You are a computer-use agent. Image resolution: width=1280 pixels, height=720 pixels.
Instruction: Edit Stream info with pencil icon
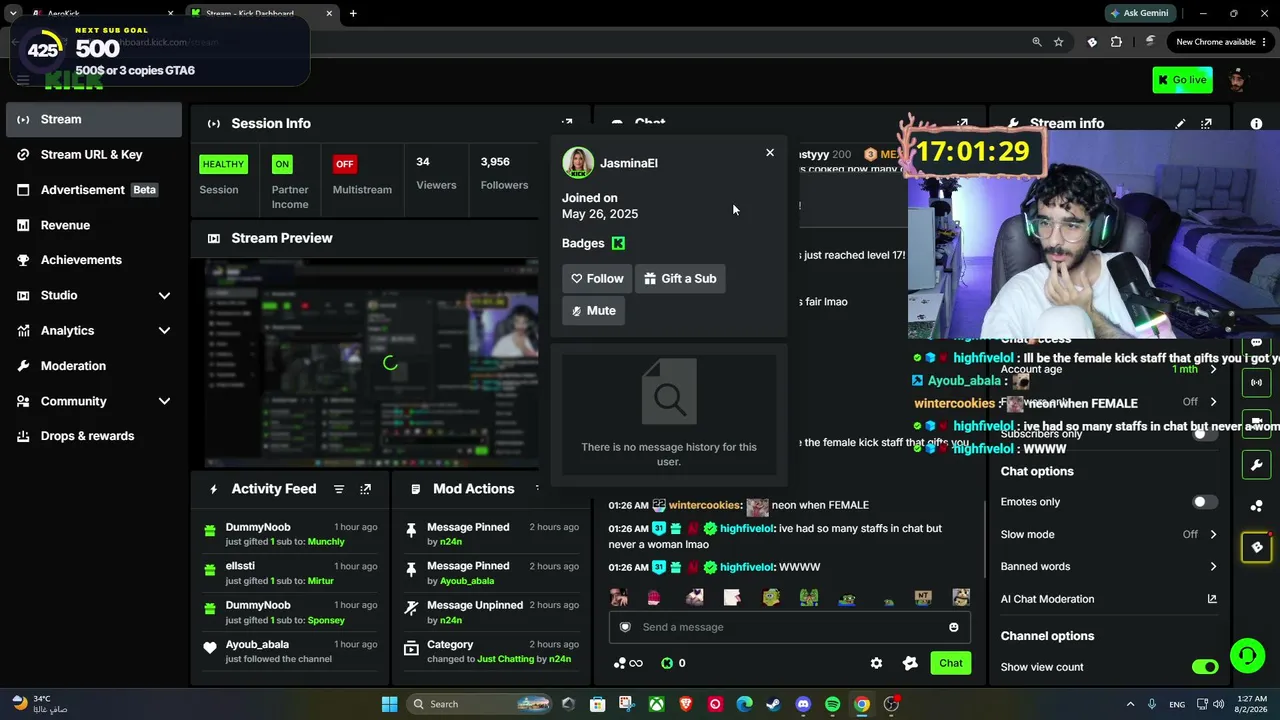1180,124
